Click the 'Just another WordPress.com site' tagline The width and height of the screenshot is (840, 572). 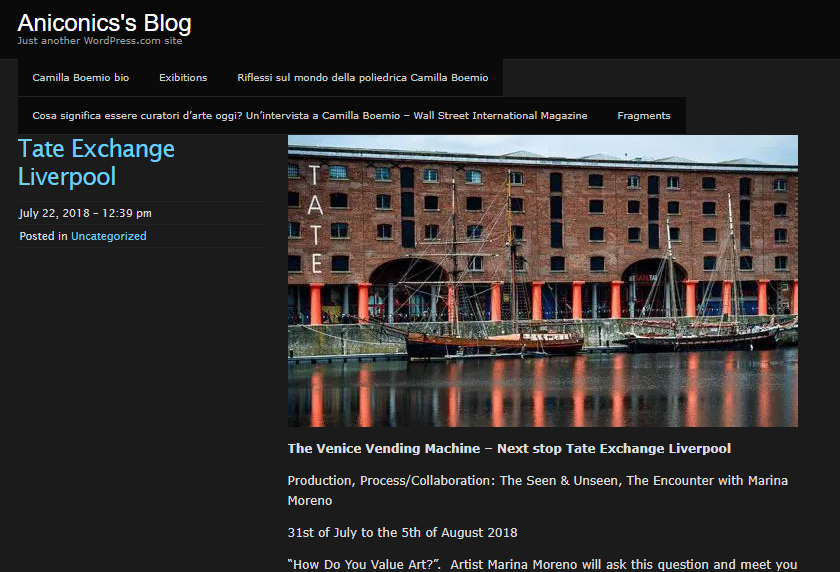click(100, 41)
